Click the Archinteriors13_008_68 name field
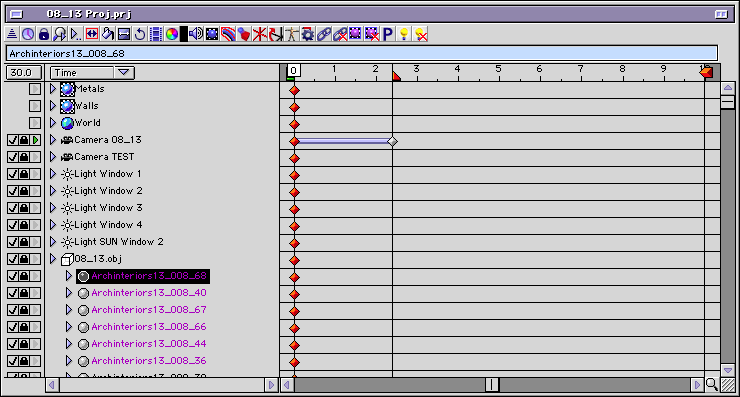 362,53
